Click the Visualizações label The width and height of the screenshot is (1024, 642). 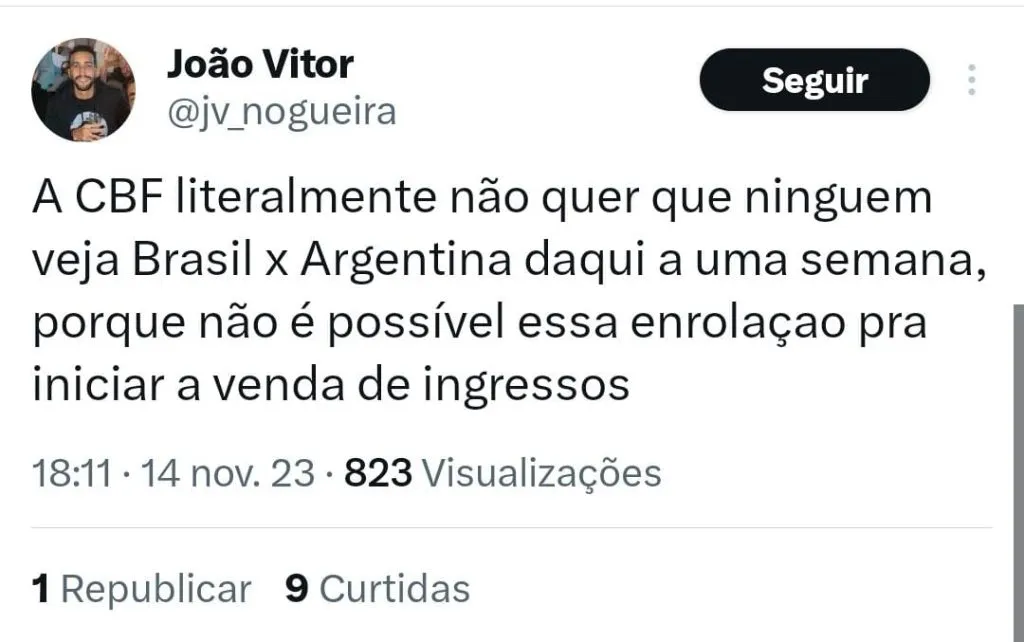541,474
